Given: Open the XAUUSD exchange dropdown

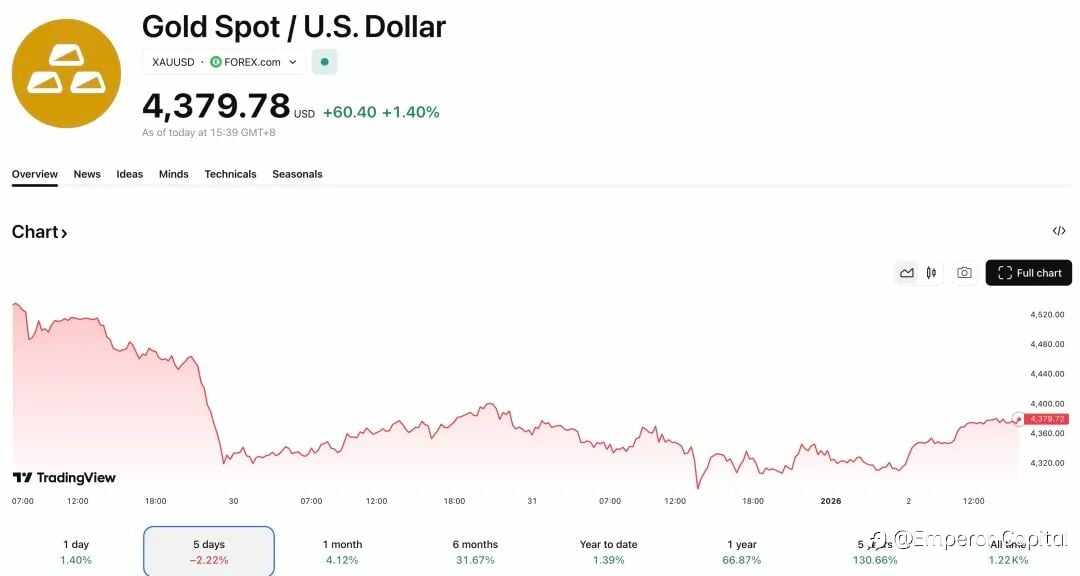Looking at the screenshot, I should coord(292,62).
